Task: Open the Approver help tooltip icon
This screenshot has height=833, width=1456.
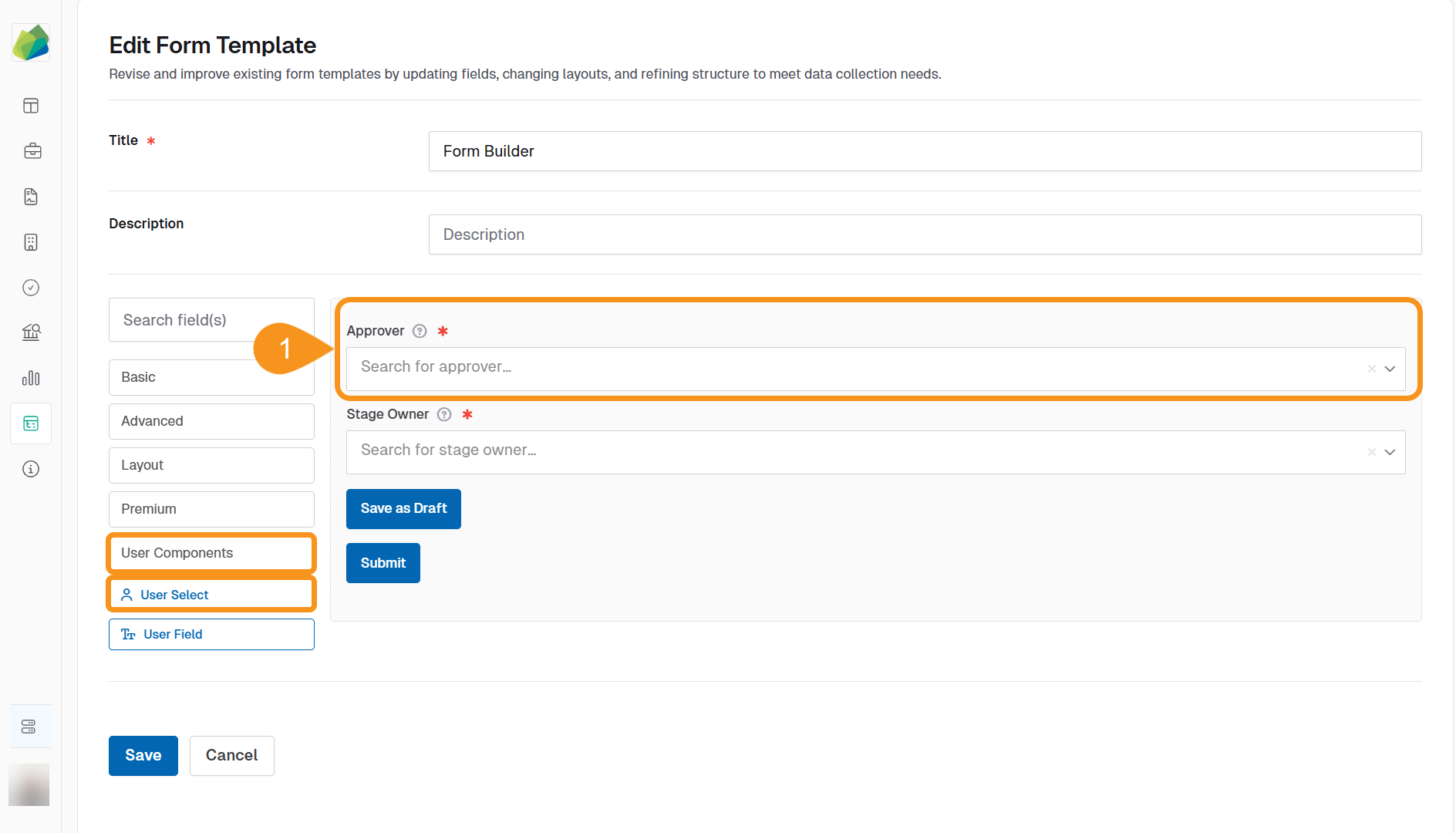Action: 419,331
